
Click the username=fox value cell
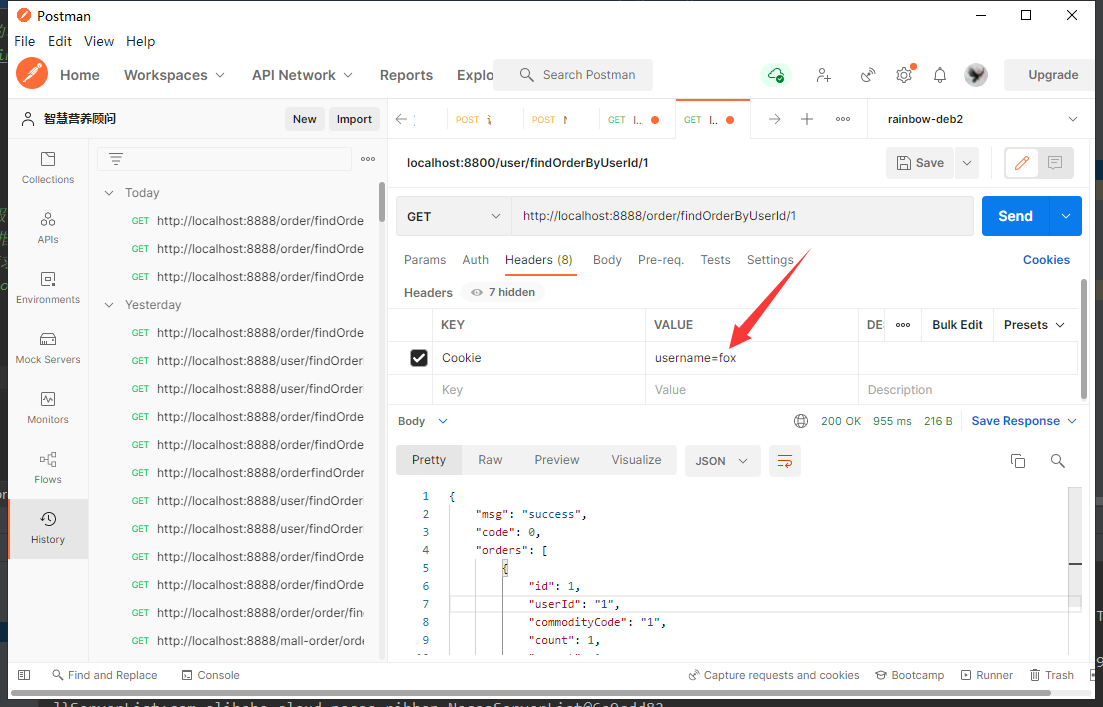click(x=751, y=358)
